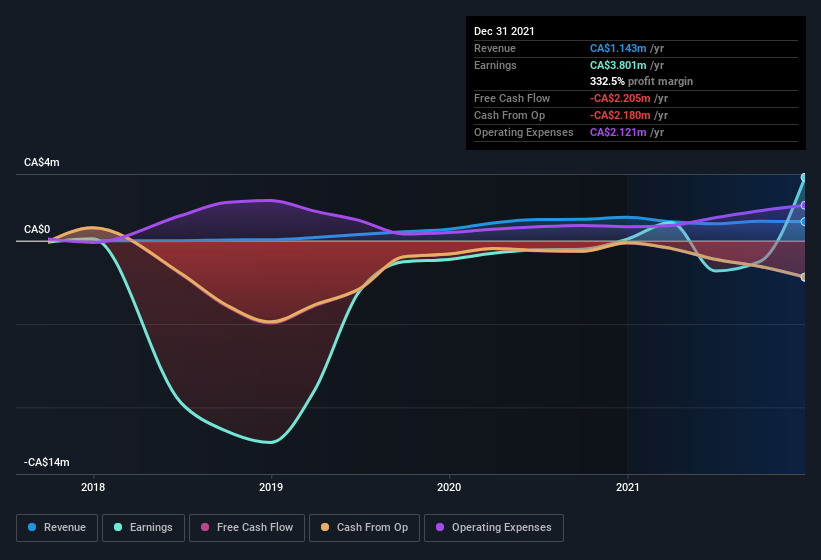Click the orange Cash From Op end point
Image resolution: width=821 pixels, height=560 pixels.
[x=803, y=277]
